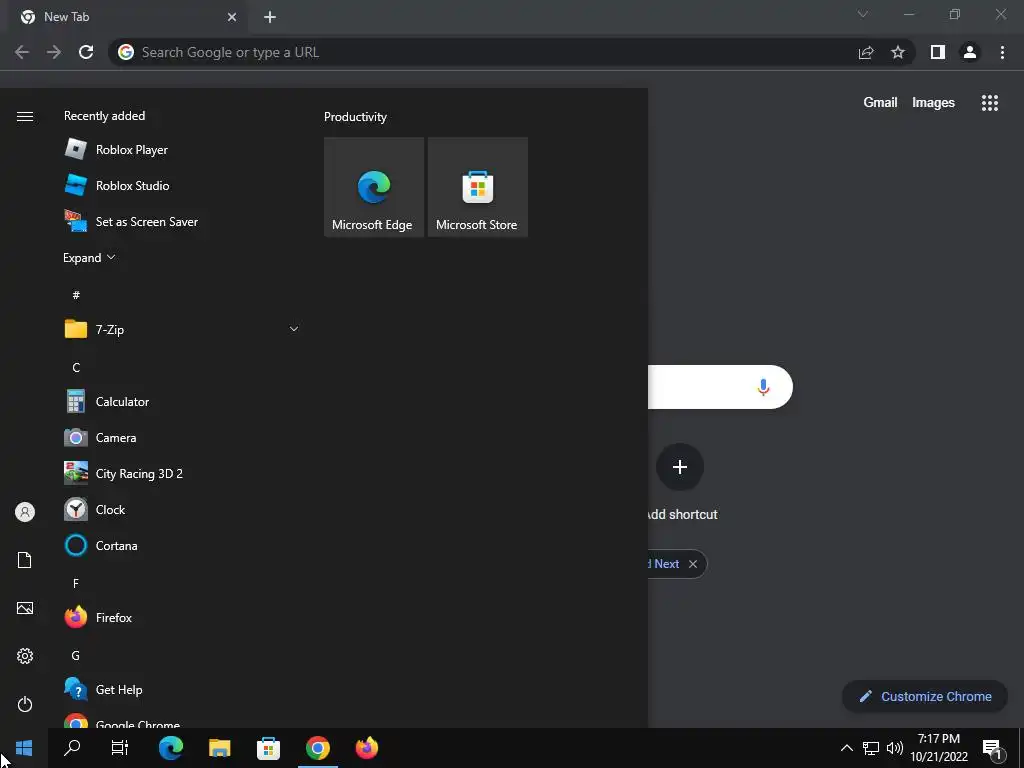Open Chrome profile avatar menu
Viewport: 1024px width, 768px height.
pos(970,52)
